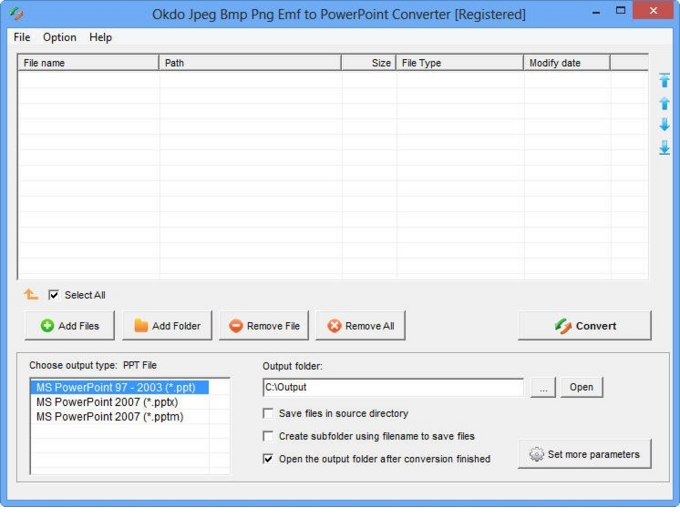Sort by Size column header
Image resolution: width=680 pixels, height=516 pixels.
pyautogui.click(x=369, y=63)
